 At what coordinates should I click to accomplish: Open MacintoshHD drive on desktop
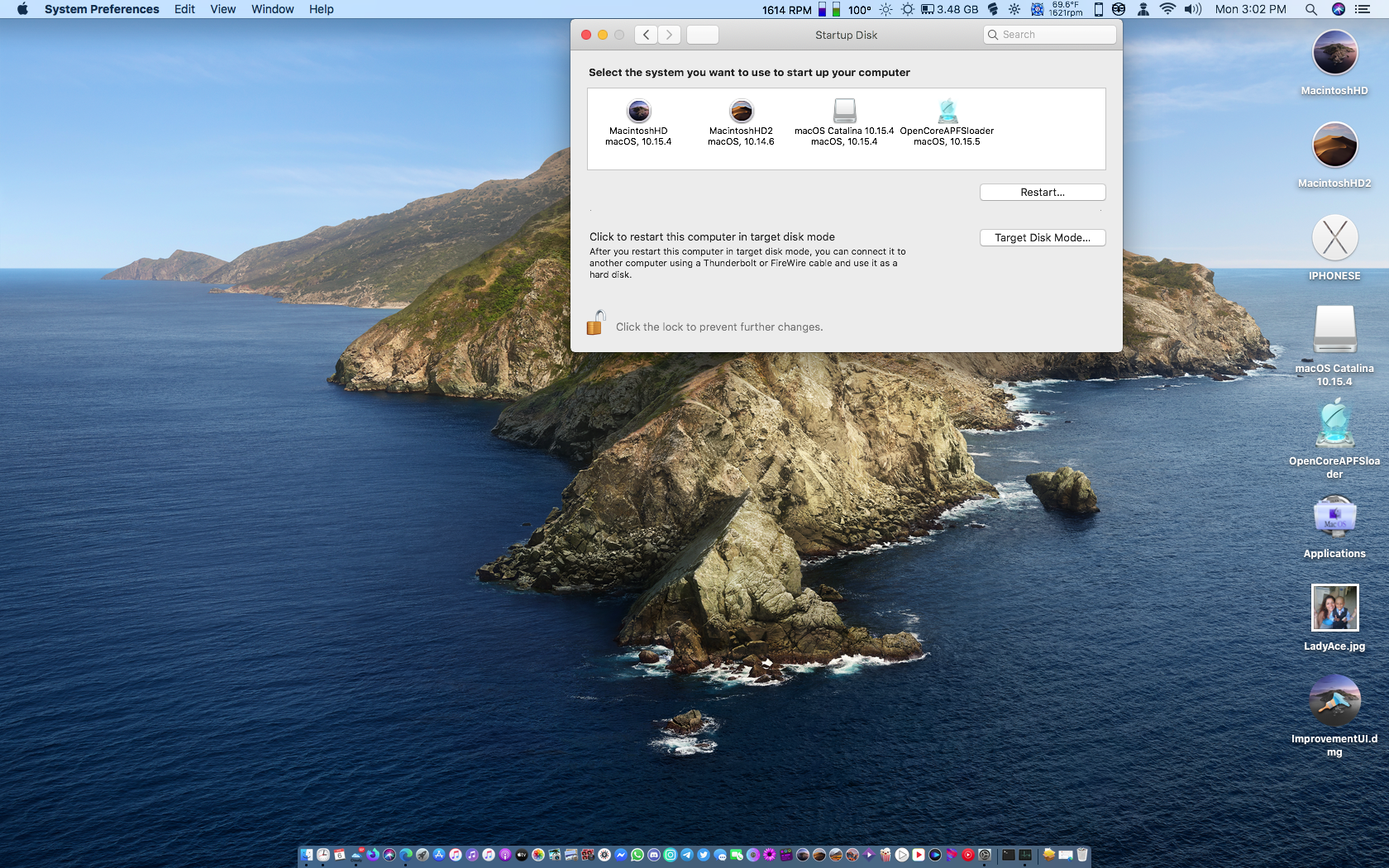[1334, 63]
